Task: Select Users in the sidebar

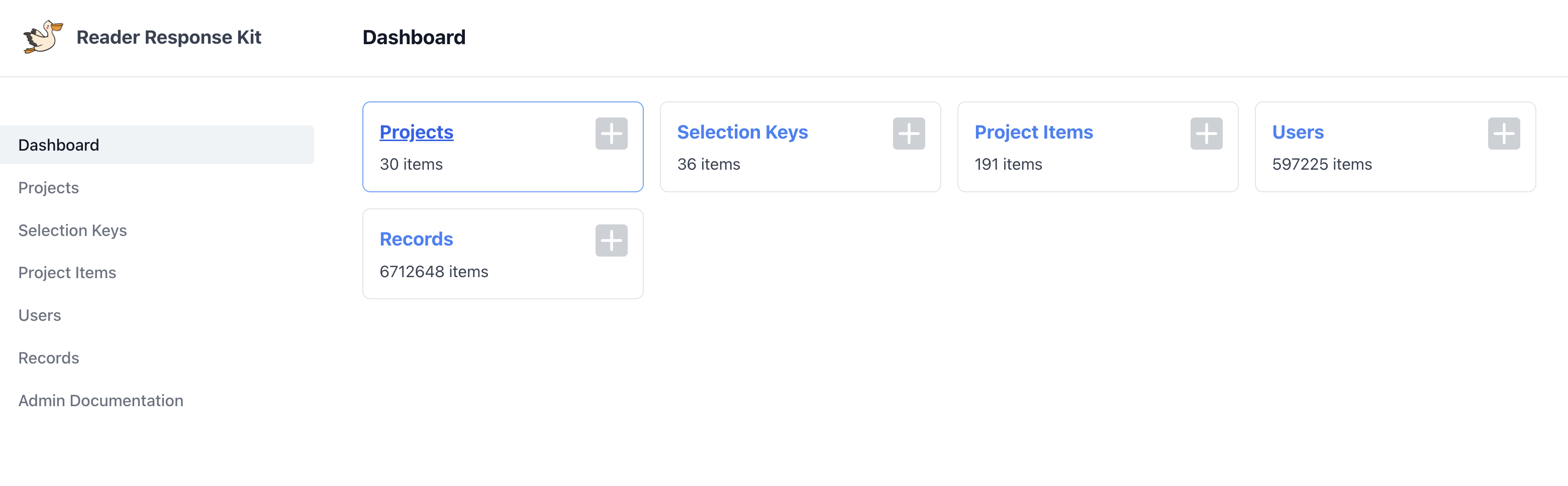Action: point(40,315)
